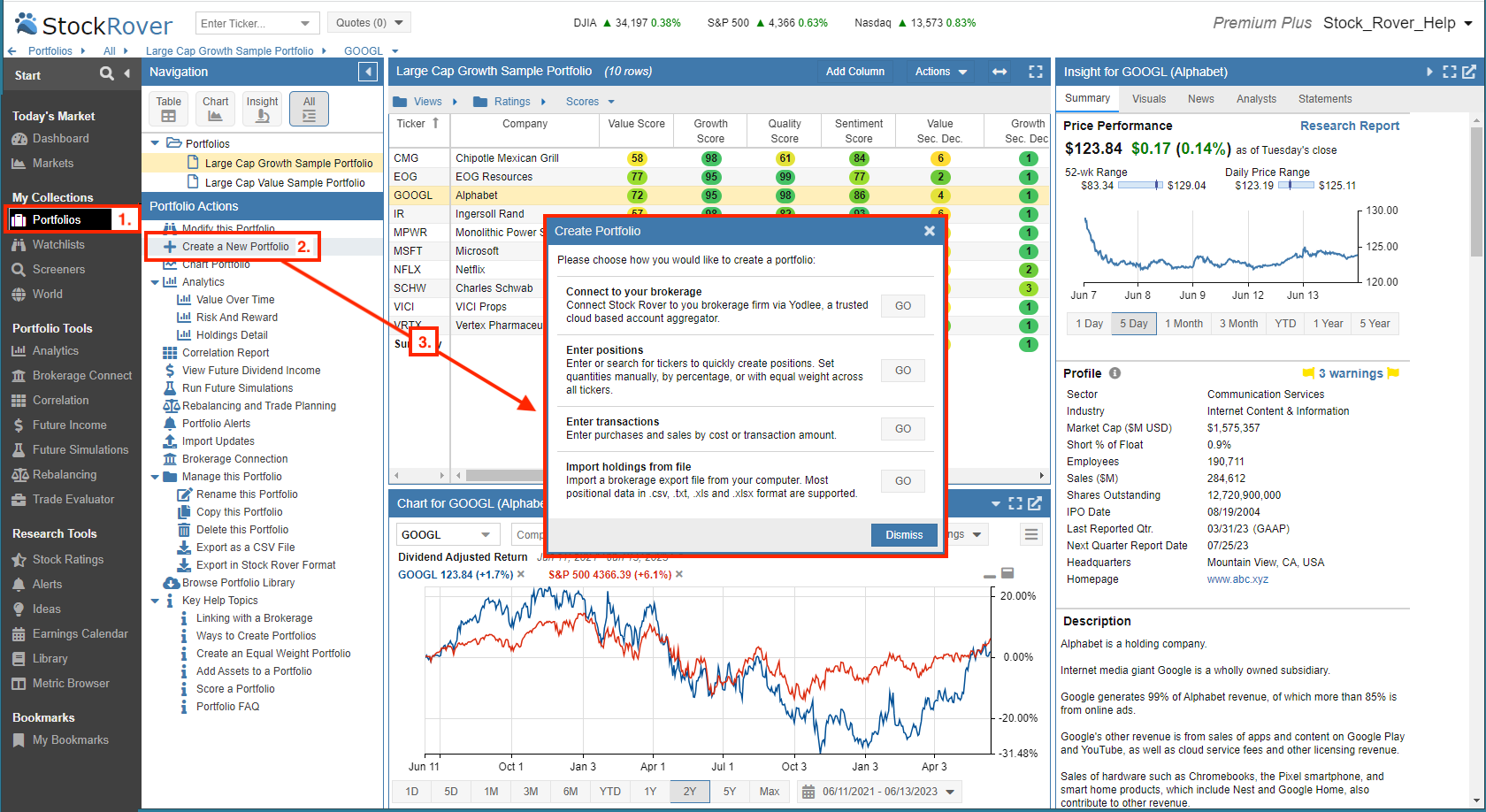Viewport: 1486px width, 812px height.
Task: Open the Research Report link
Action: click(x=1350, y=126)
